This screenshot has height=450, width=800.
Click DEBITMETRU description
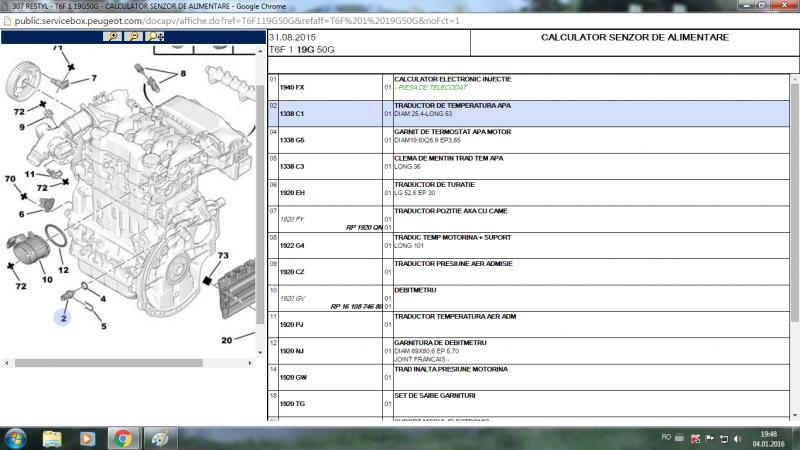[x=415, y=290]
